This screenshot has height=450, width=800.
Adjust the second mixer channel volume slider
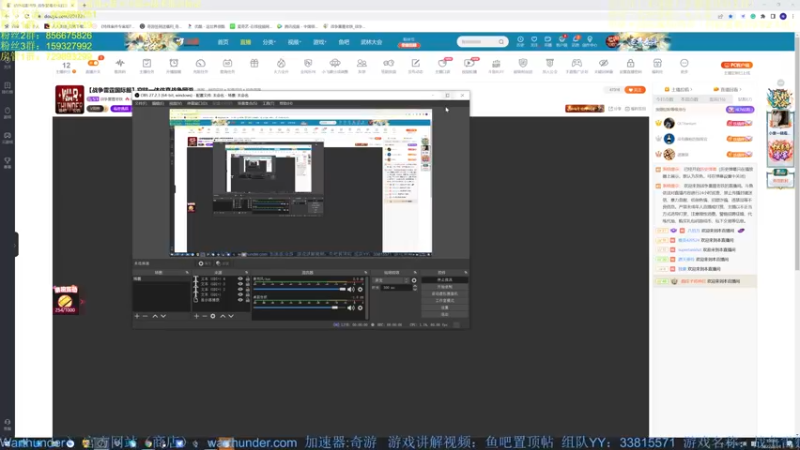[299, 308]
